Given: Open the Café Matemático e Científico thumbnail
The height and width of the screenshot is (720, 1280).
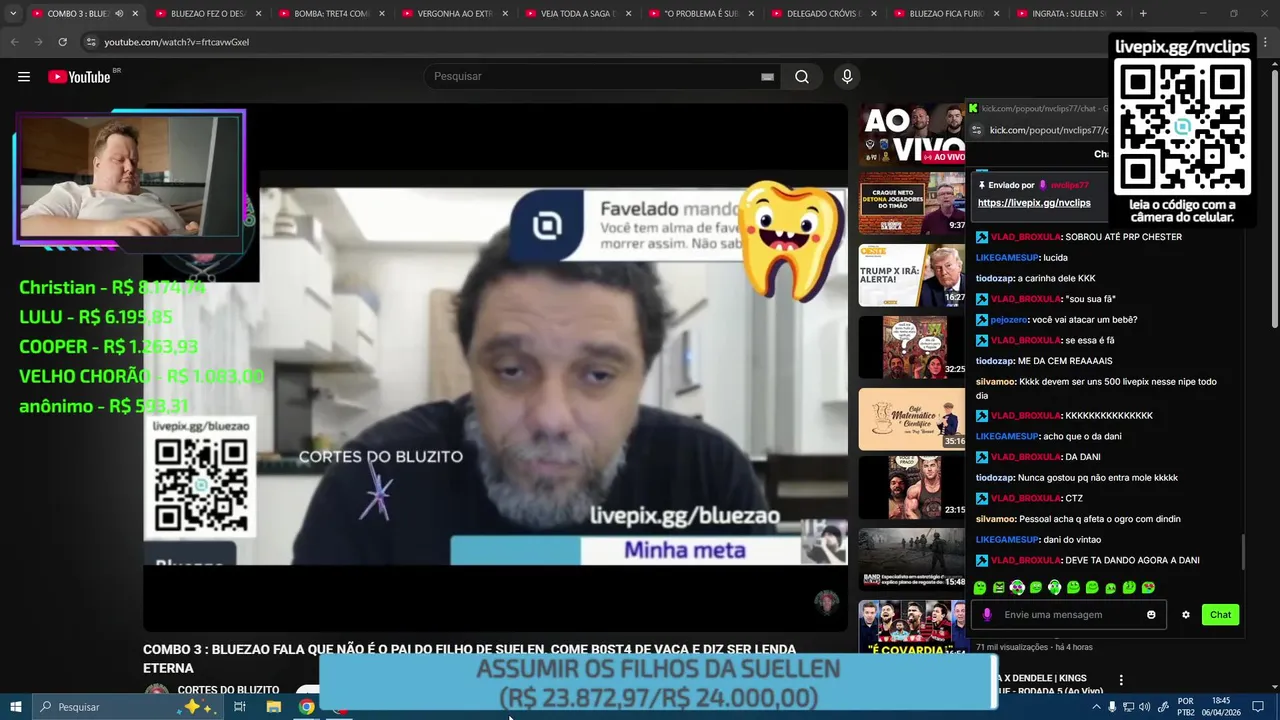Looking at the screenshot, I should pos(912,419).
